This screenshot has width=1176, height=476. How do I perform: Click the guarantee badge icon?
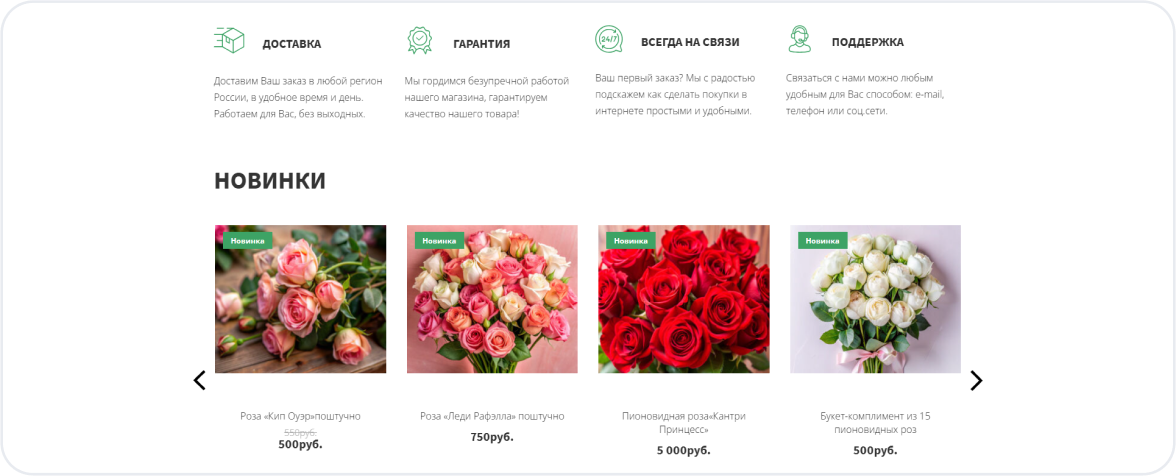419,40
